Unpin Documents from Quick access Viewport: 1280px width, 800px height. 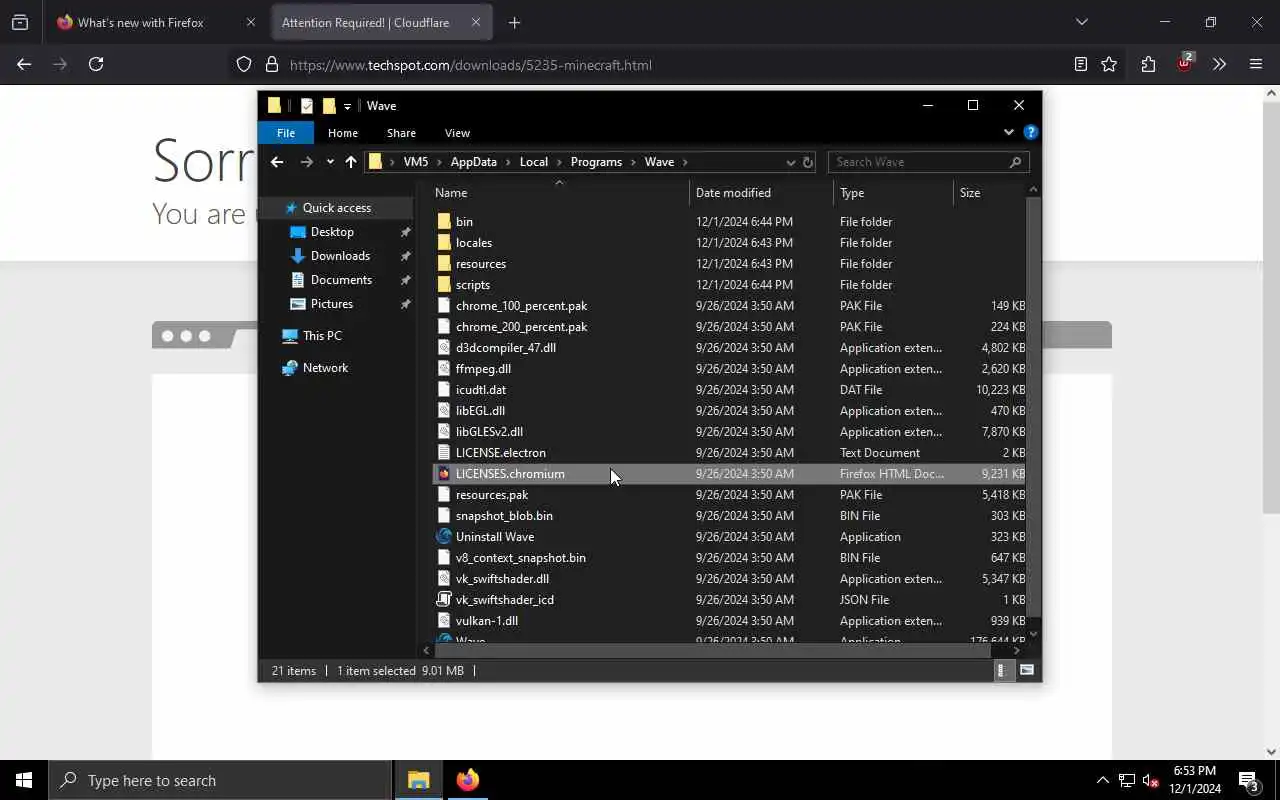pos(405,280)
